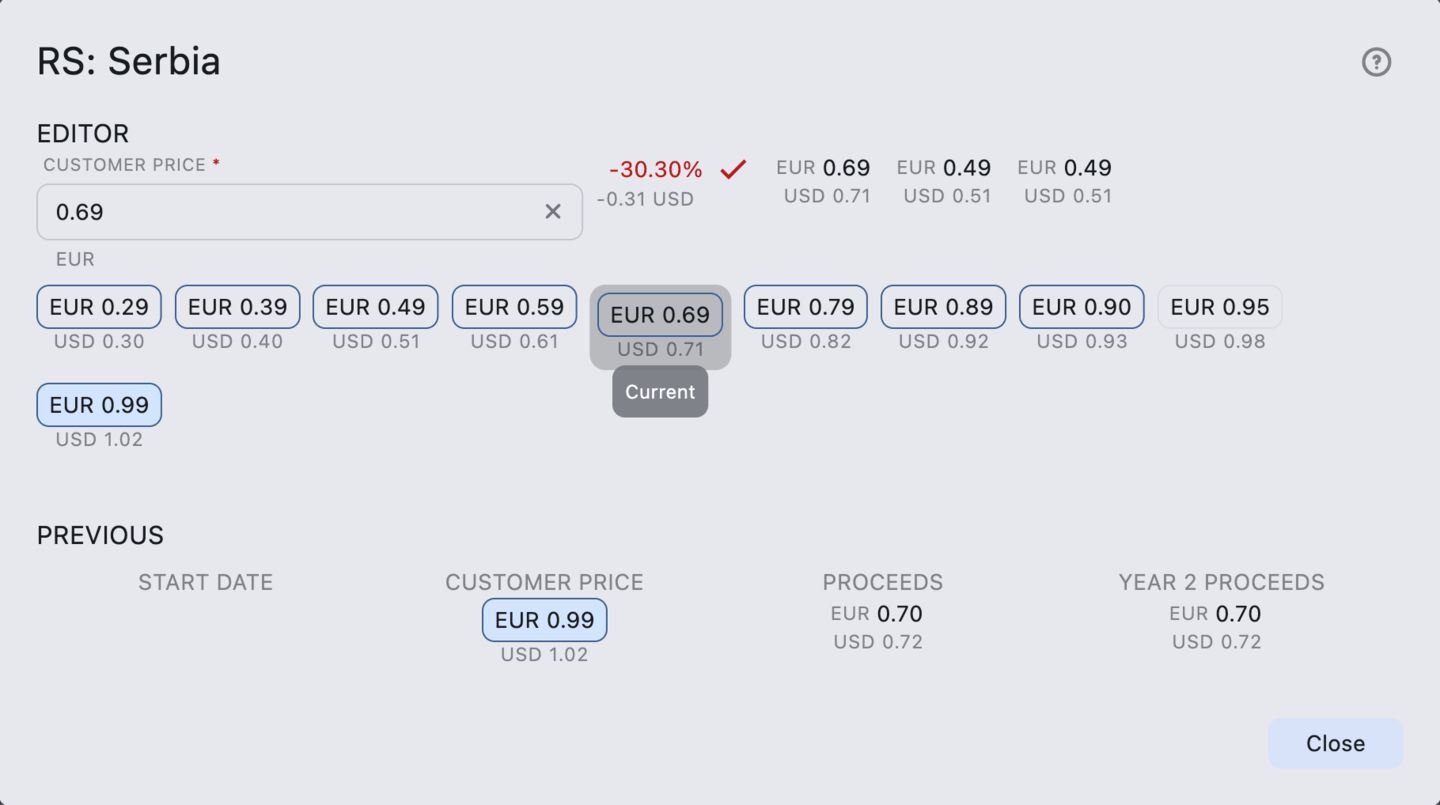Click the -30.30% percentage label
The width and height of the screenshot is (1440, 805).
[x=655, y=169]
